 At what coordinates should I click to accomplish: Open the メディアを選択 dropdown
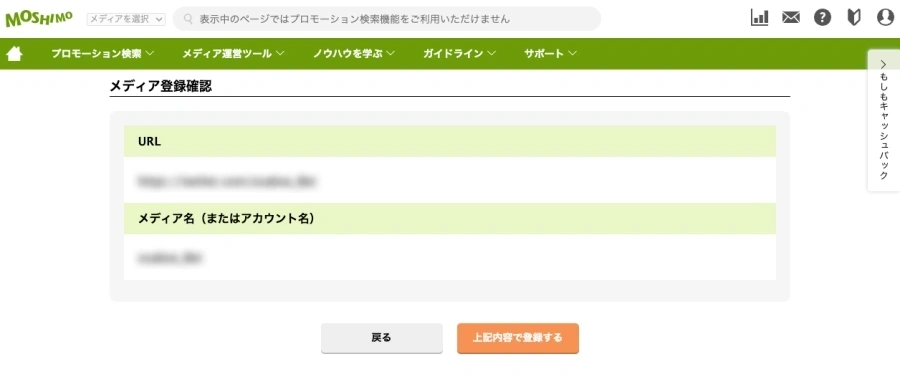click(126, 19)
